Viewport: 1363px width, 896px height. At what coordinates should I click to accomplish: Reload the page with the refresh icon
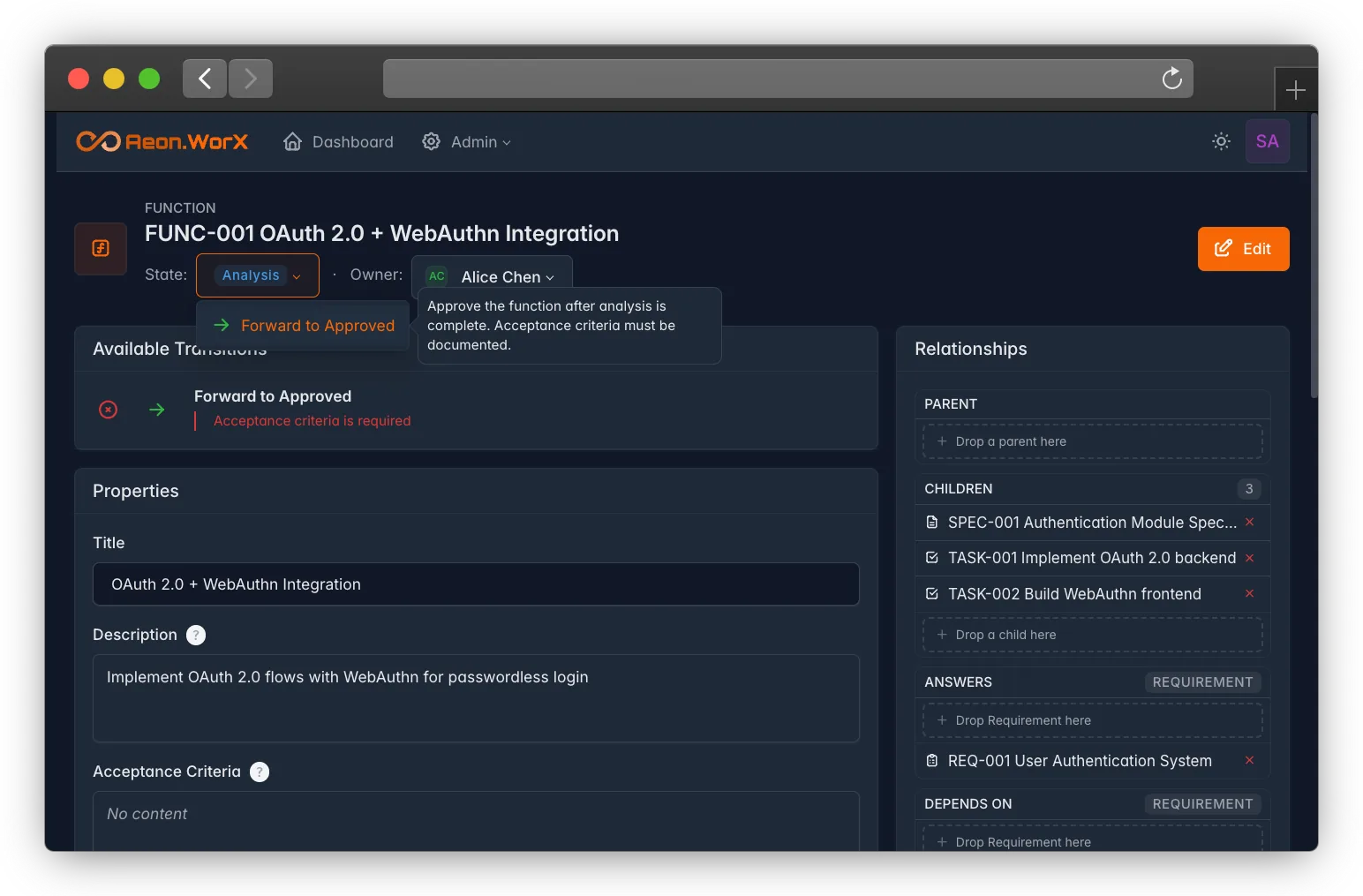point(1171,79)
